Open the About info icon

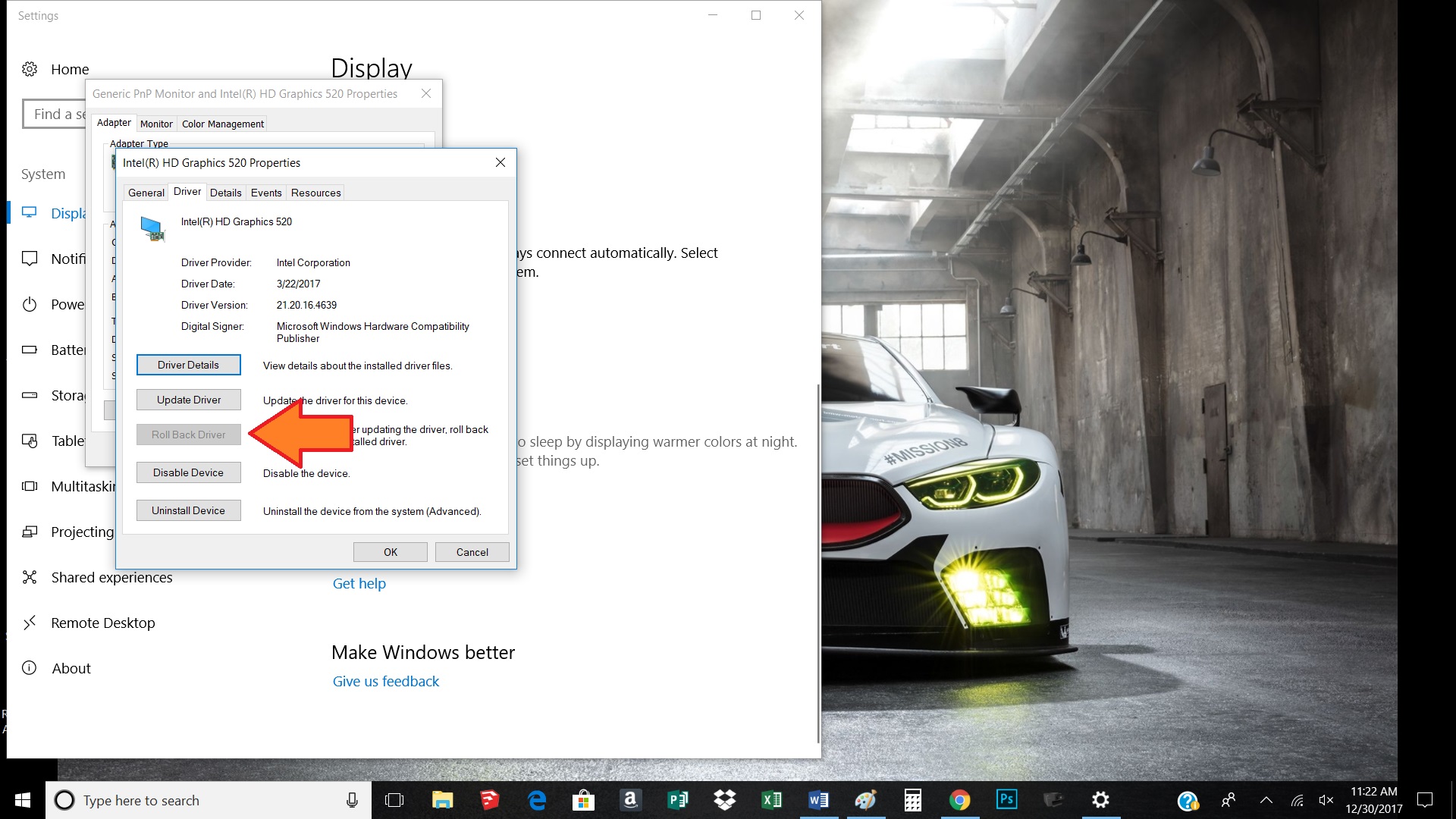30,668
